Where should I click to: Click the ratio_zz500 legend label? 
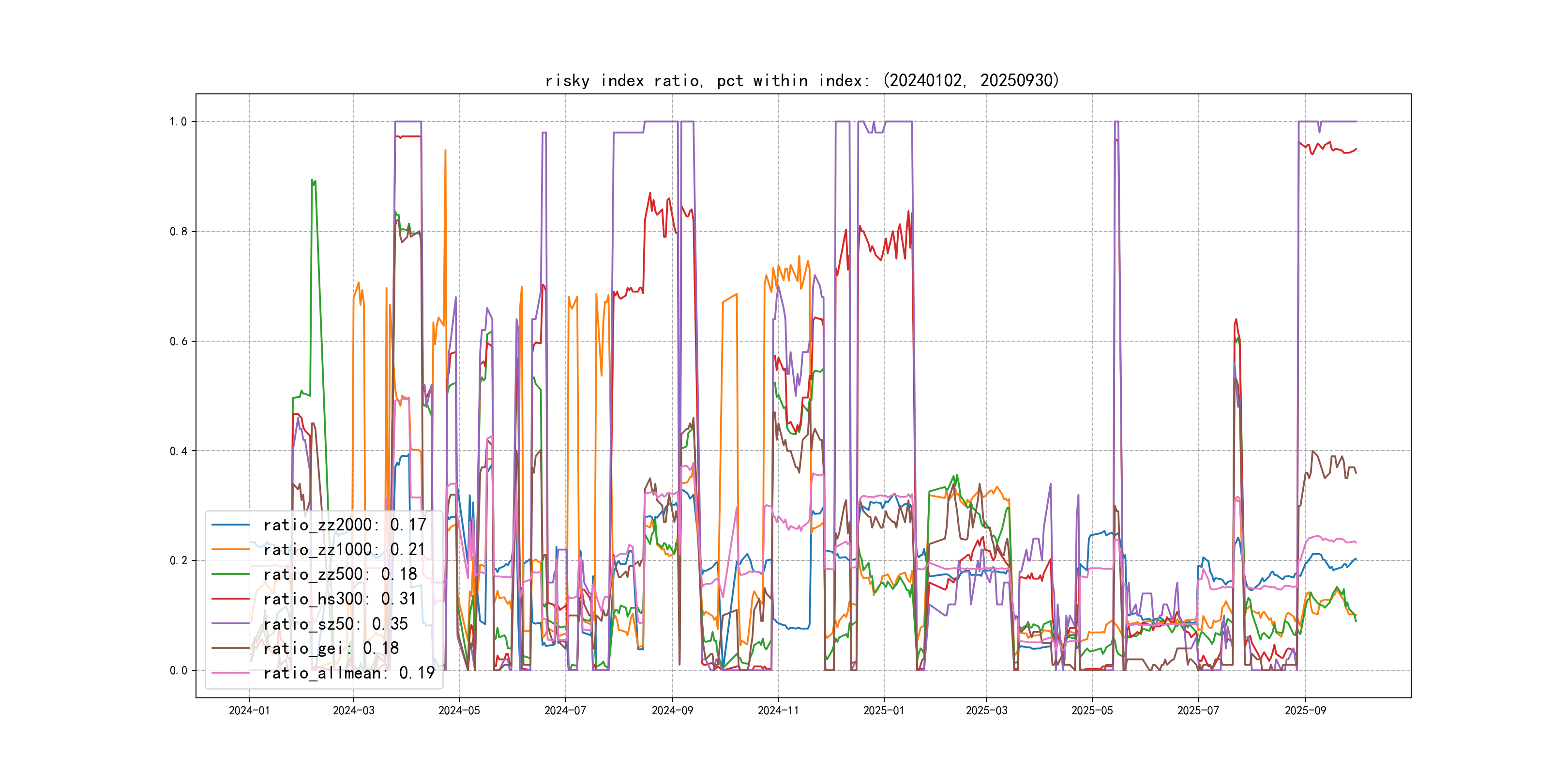pyautogui.click(x=340, y=574)
